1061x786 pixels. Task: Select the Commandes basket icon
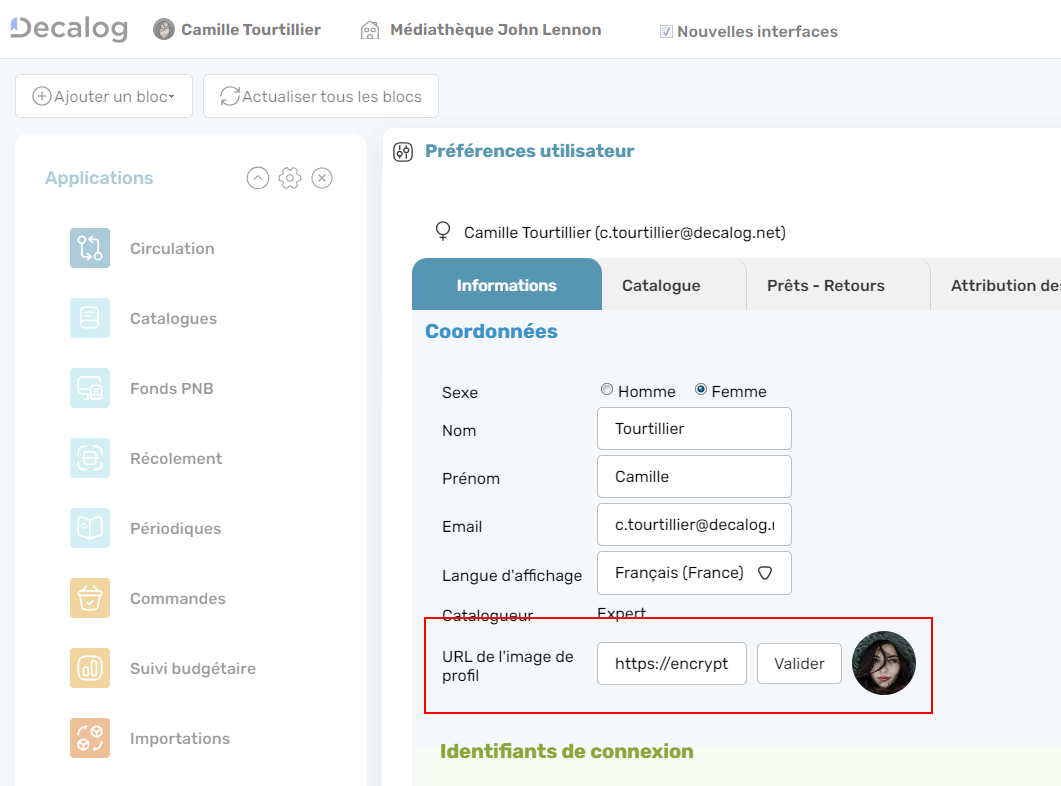[x=88, y=598]
